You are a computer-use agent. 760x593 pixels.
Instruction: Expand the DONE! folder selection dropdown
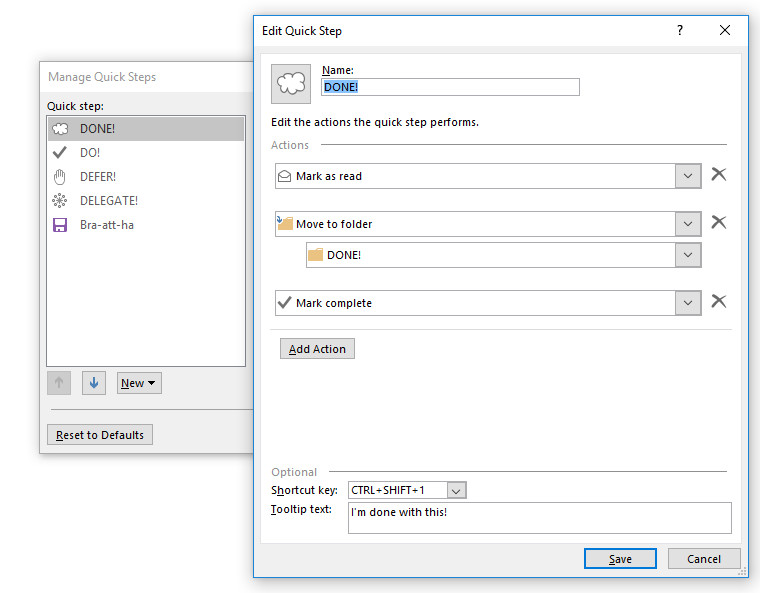coord(688,255)
